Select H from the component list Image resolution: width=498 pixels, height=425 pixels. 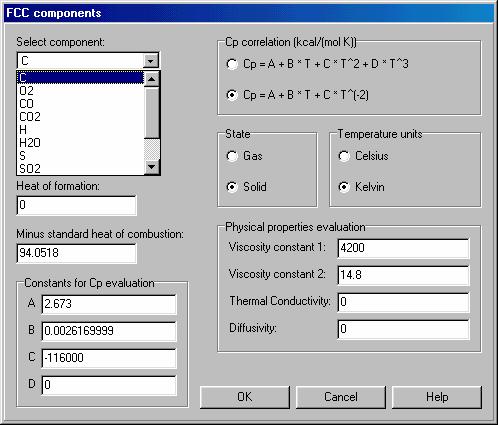pyautogui.click(x=81, y=130)
